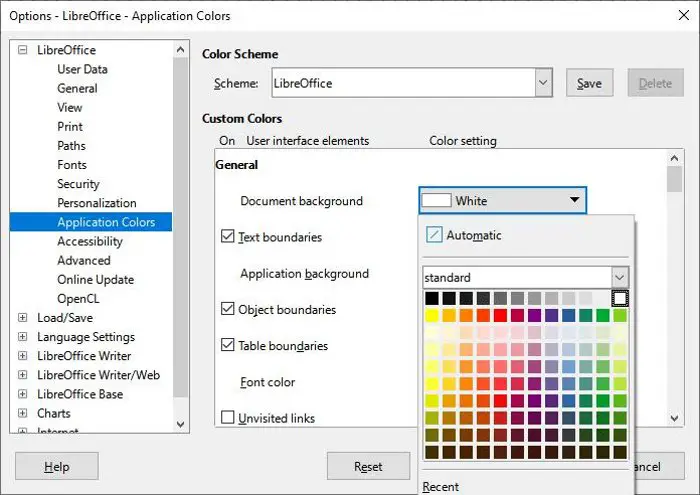Pick the selected white swatch
The width and height of the screenshot is (700, 495).
pos(620,298)
